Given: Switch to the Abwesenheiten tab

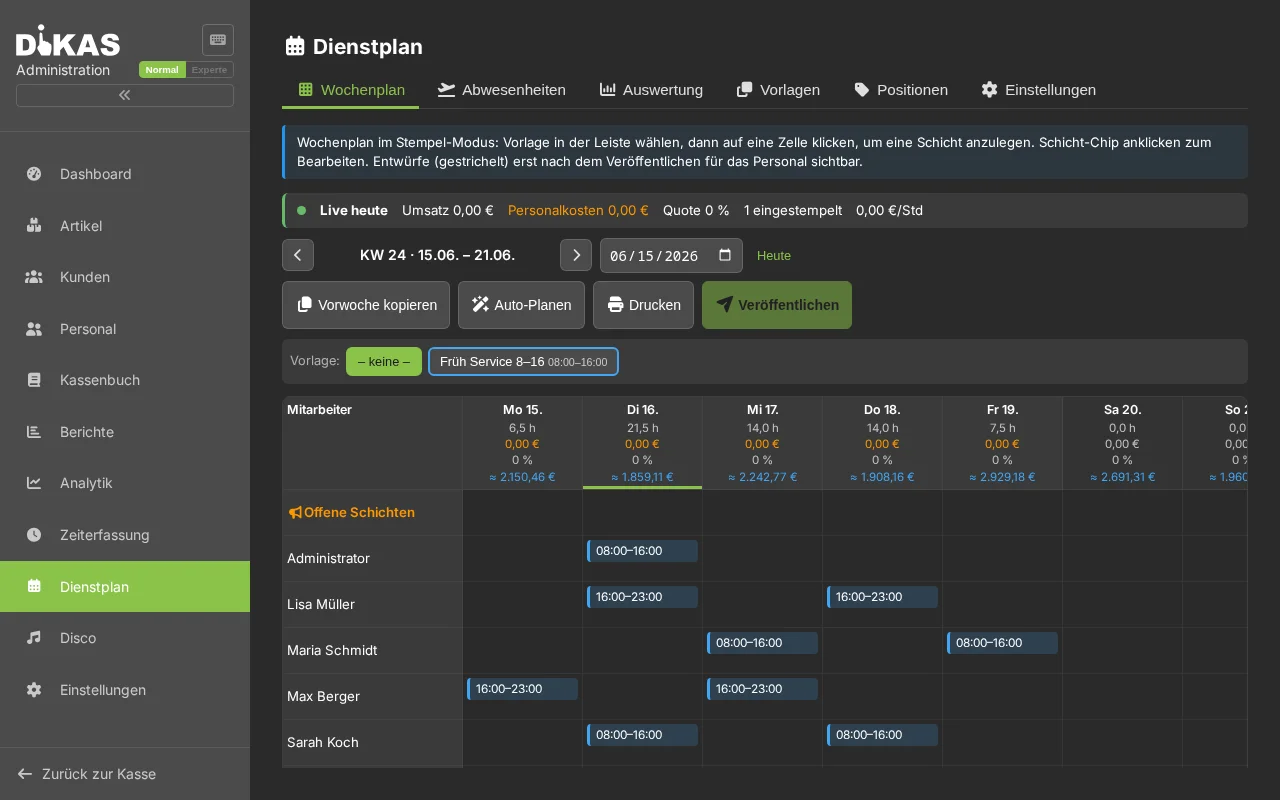Looking at the screenshot, I should click(502, 90).
